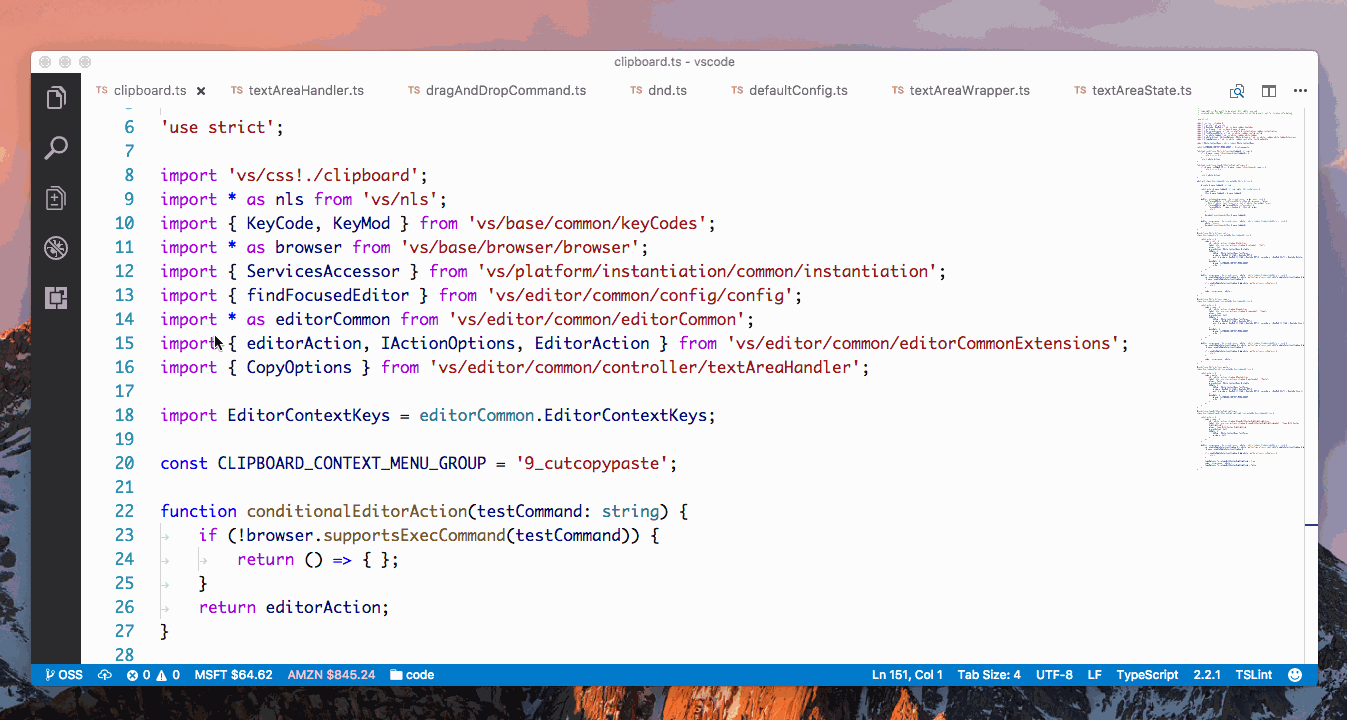Open the Extensions view in activity bar
1347x720 pixels.
coord(56,297)
